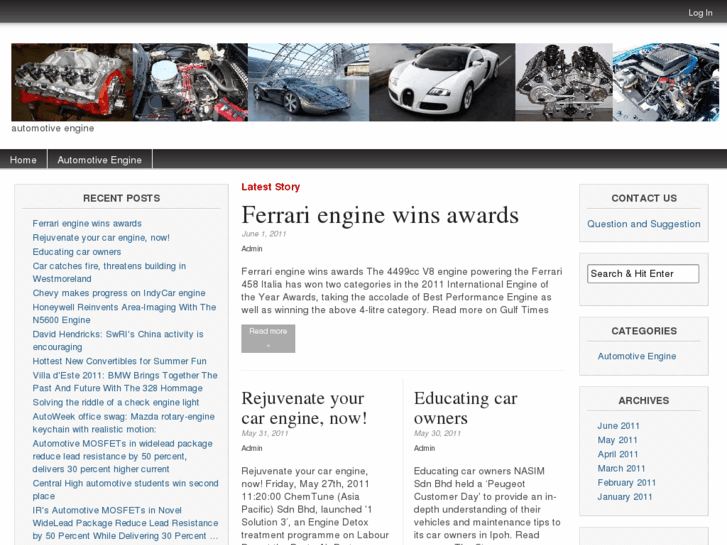Open recent post Rejuvenate your car engine, now!
Viewport: 727px width, 545px height.
tap(101, 238)
